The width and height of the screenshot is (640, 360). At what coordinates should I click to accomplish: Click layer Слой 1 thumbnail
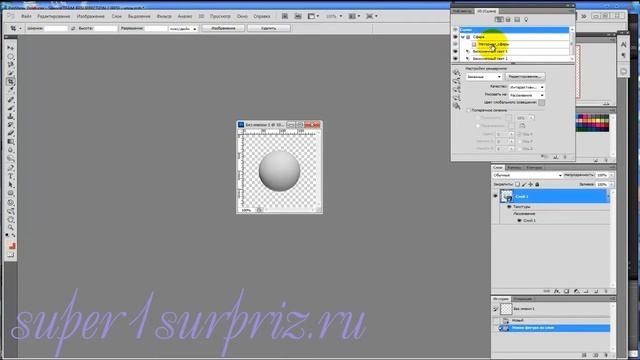pos(507,196)
